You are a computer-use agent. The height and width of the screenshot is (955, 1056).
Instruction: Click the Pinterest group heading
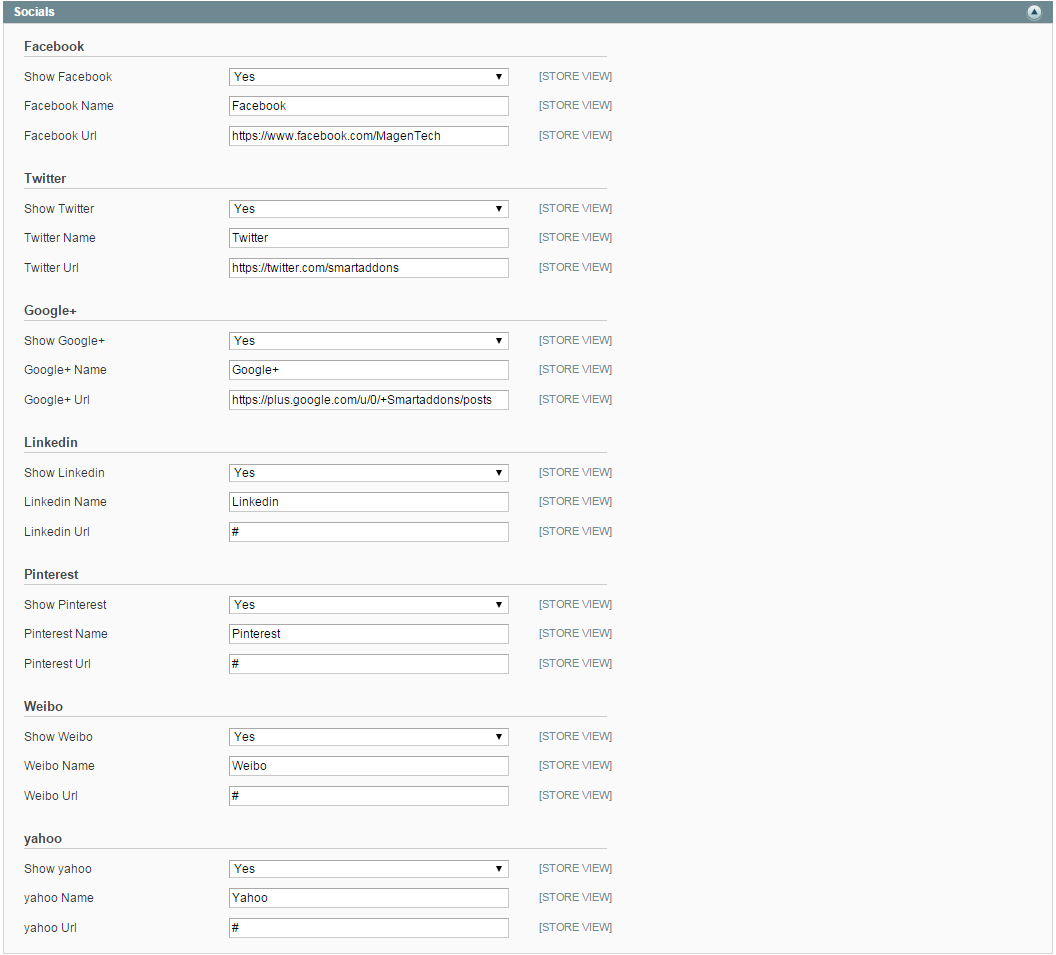pos(51,574)
